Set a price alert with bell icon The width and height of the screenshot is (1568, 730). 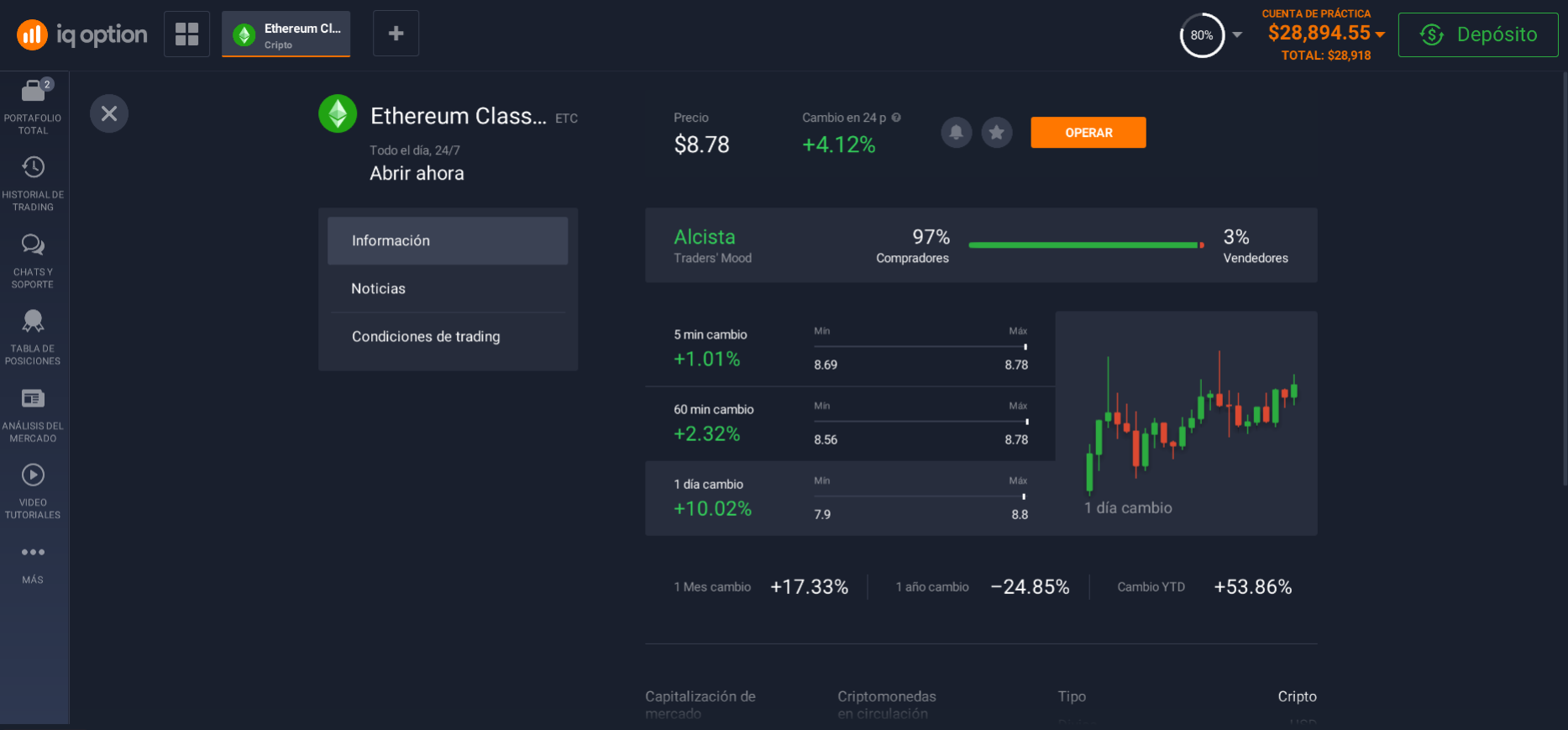(956, 132)
